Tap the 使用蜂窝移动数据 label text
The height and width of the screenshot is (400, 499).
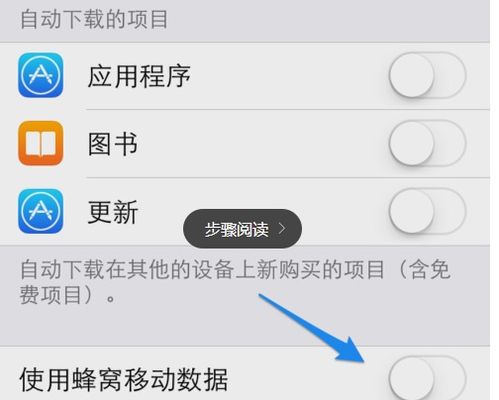pyautogui.click(x=124, y=379)
